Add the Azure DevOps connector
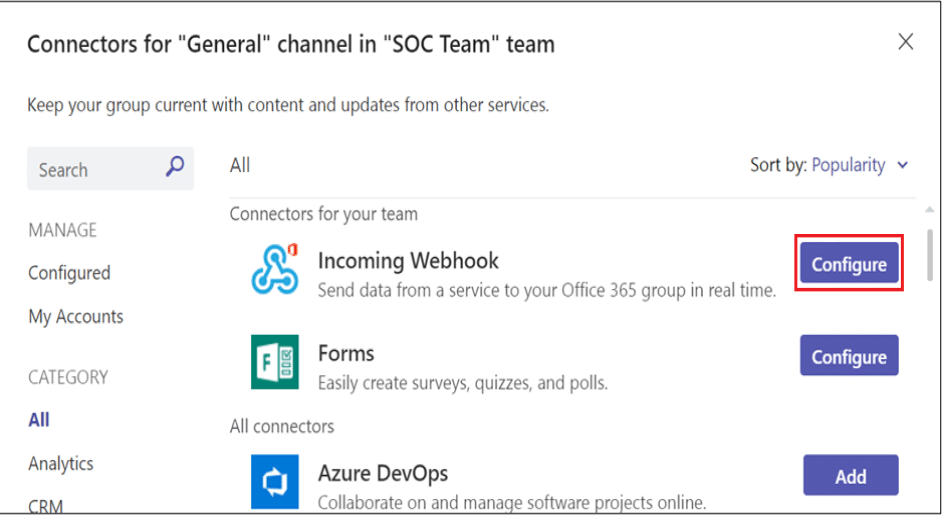 pyautogui.click(x=850, y=476)
